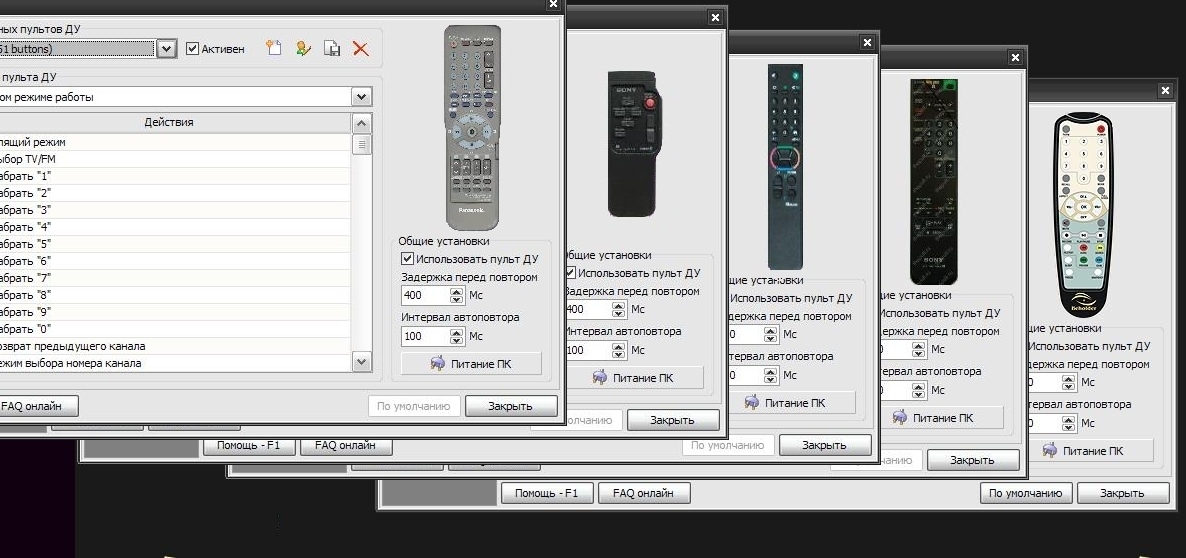Open the remote model dropdown (51 buttons)
The image size is (1186, 558).
pos(166,48)
